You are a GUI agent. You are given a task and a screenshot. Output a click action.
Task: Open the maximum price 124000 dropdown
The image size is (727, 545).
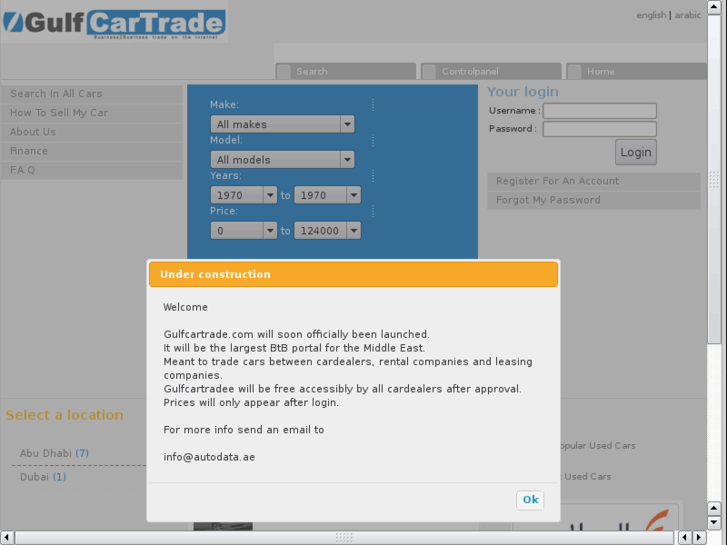coord(327,231)
